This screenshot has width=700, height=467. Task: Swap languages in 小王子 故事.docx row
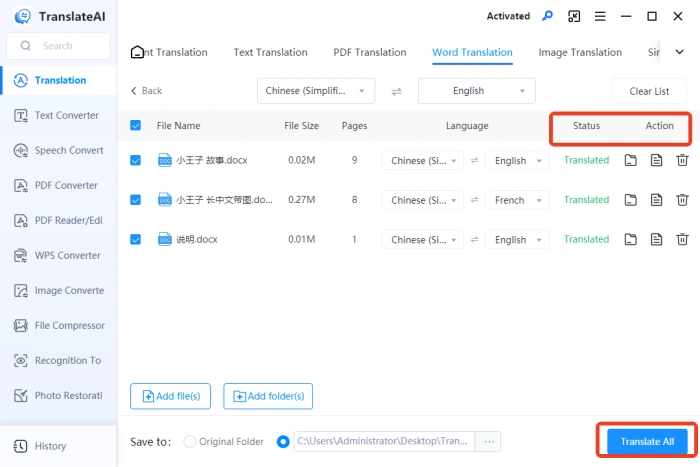474,160
